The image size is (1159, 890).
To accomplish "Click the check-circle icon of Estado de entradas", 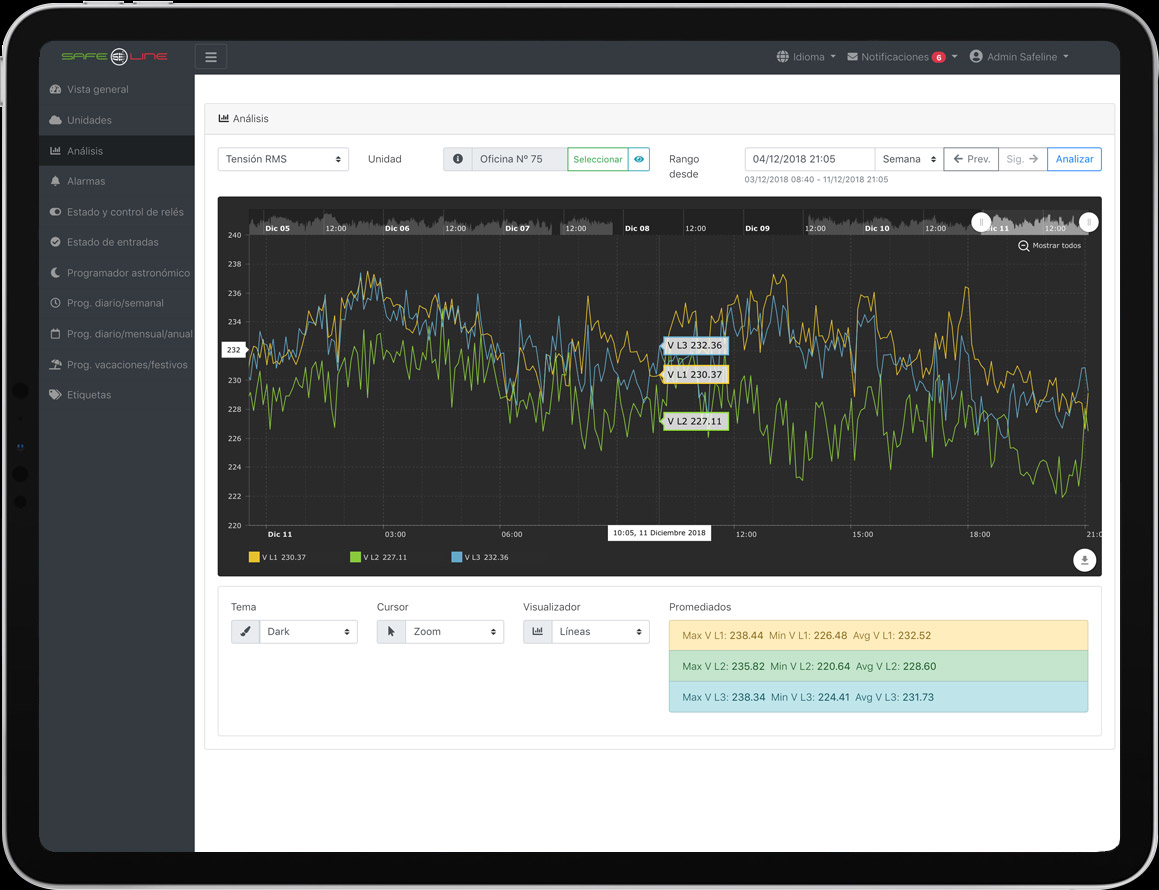I will 55,242.
